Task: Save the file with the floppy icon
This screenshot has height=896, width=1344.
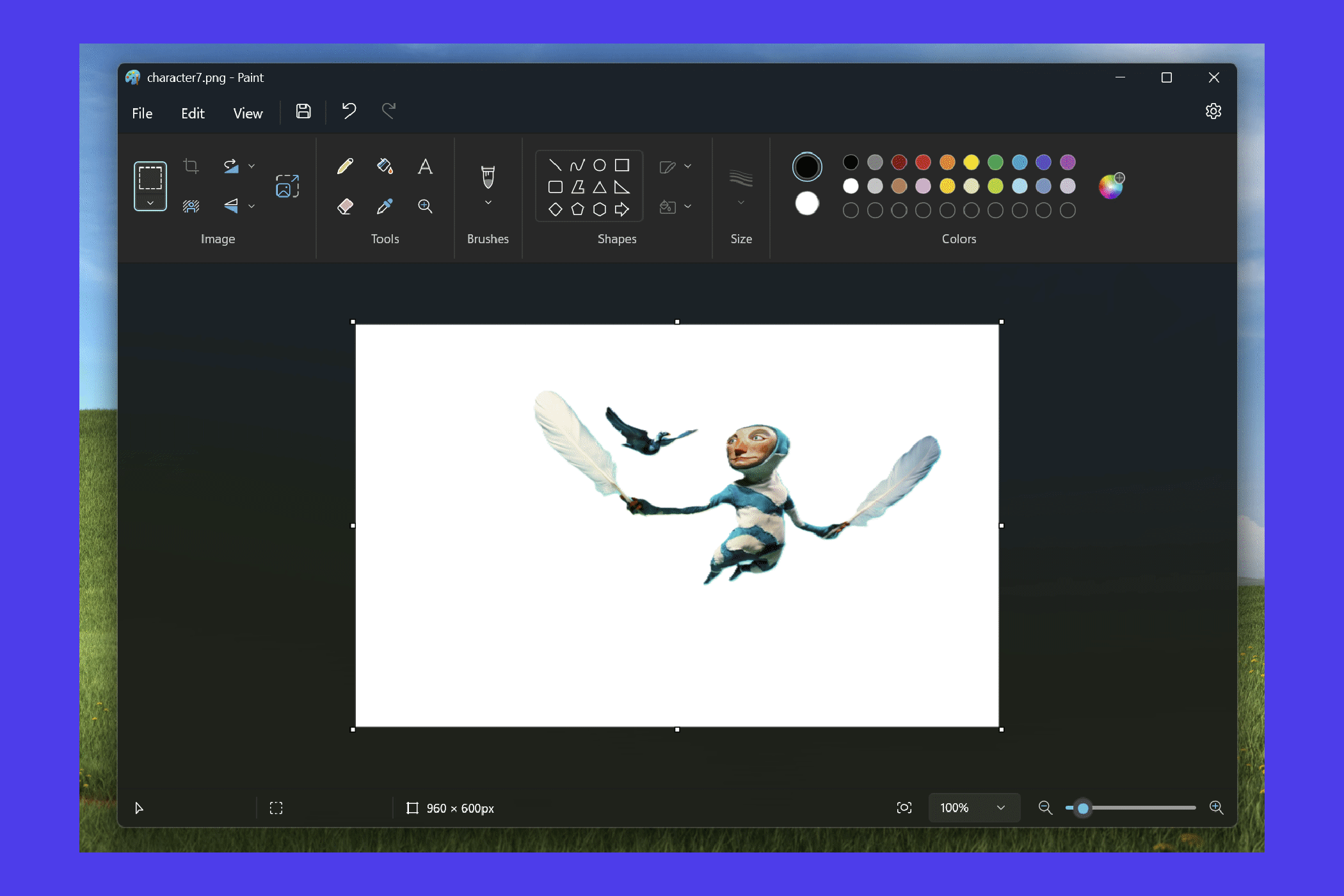Action: (303, 111)
